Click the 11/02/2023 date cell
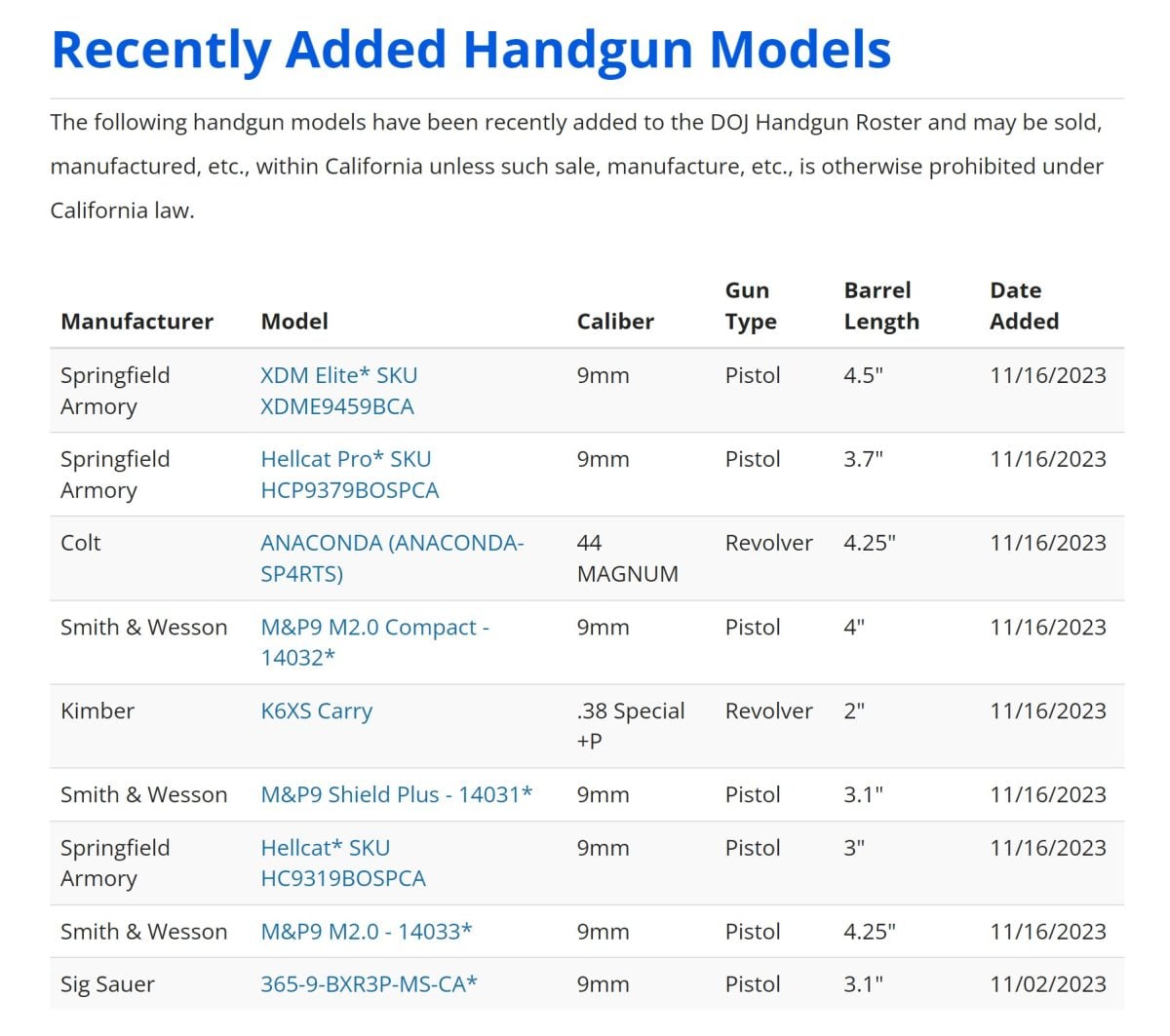Screen dimensions: 1170x1036 coord(1047,984)
